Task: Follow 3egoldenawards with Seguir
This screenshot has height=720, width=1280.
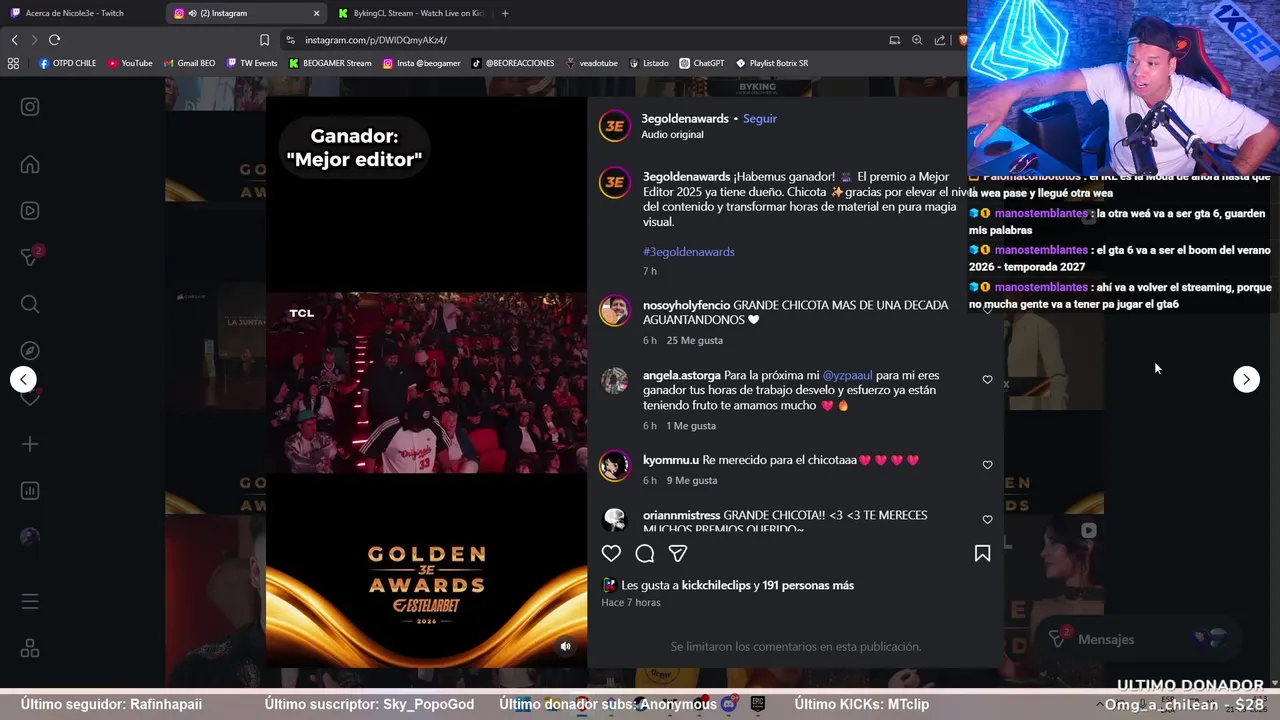Action: pos(760,118)
